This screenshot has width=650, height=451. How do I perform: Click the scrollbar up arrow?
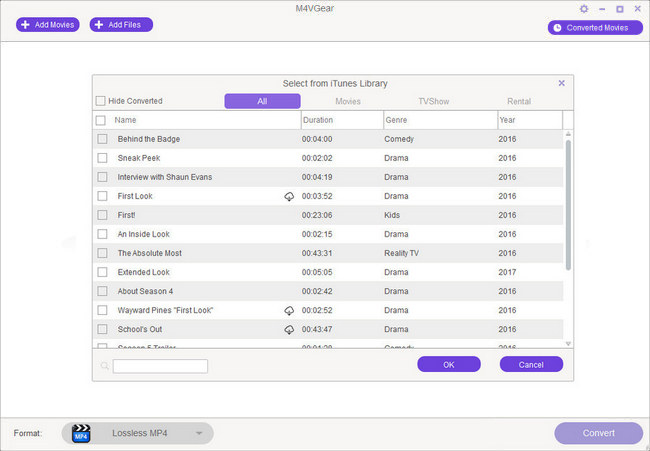coord(568,134)
